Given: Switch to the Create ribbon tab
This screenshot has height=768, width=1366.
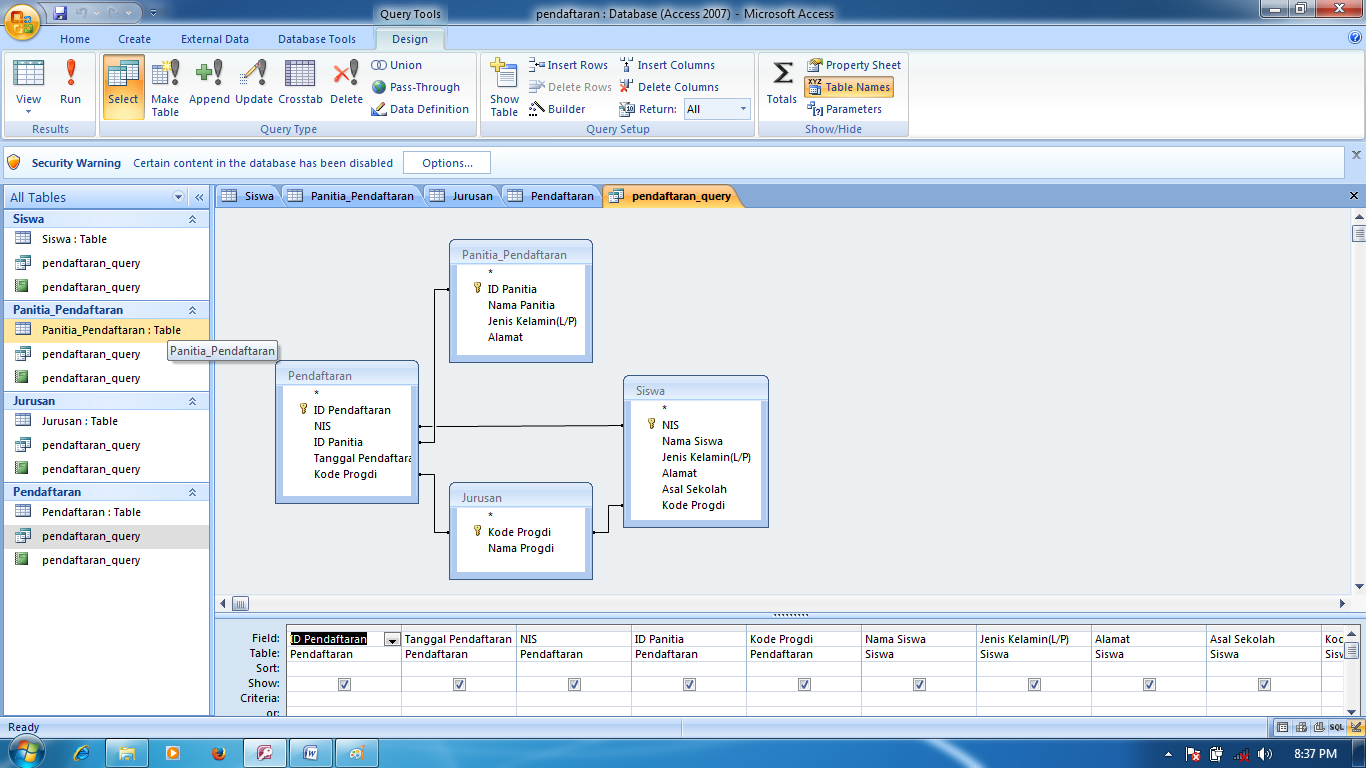Looking at the screenshot, I should (134, 39).
